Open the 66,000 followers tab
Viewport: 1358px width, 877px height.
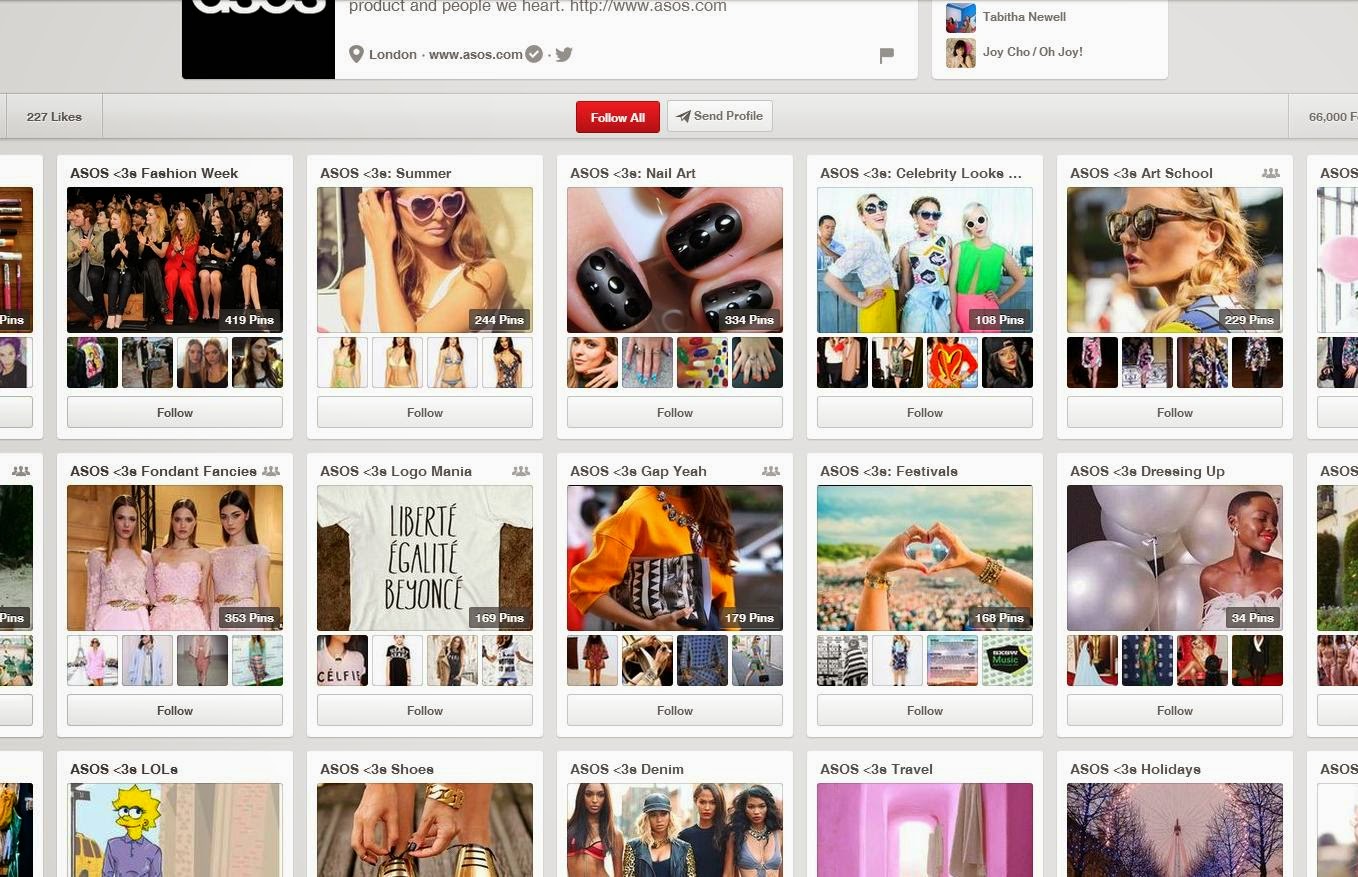click(x=1324, y=117)
